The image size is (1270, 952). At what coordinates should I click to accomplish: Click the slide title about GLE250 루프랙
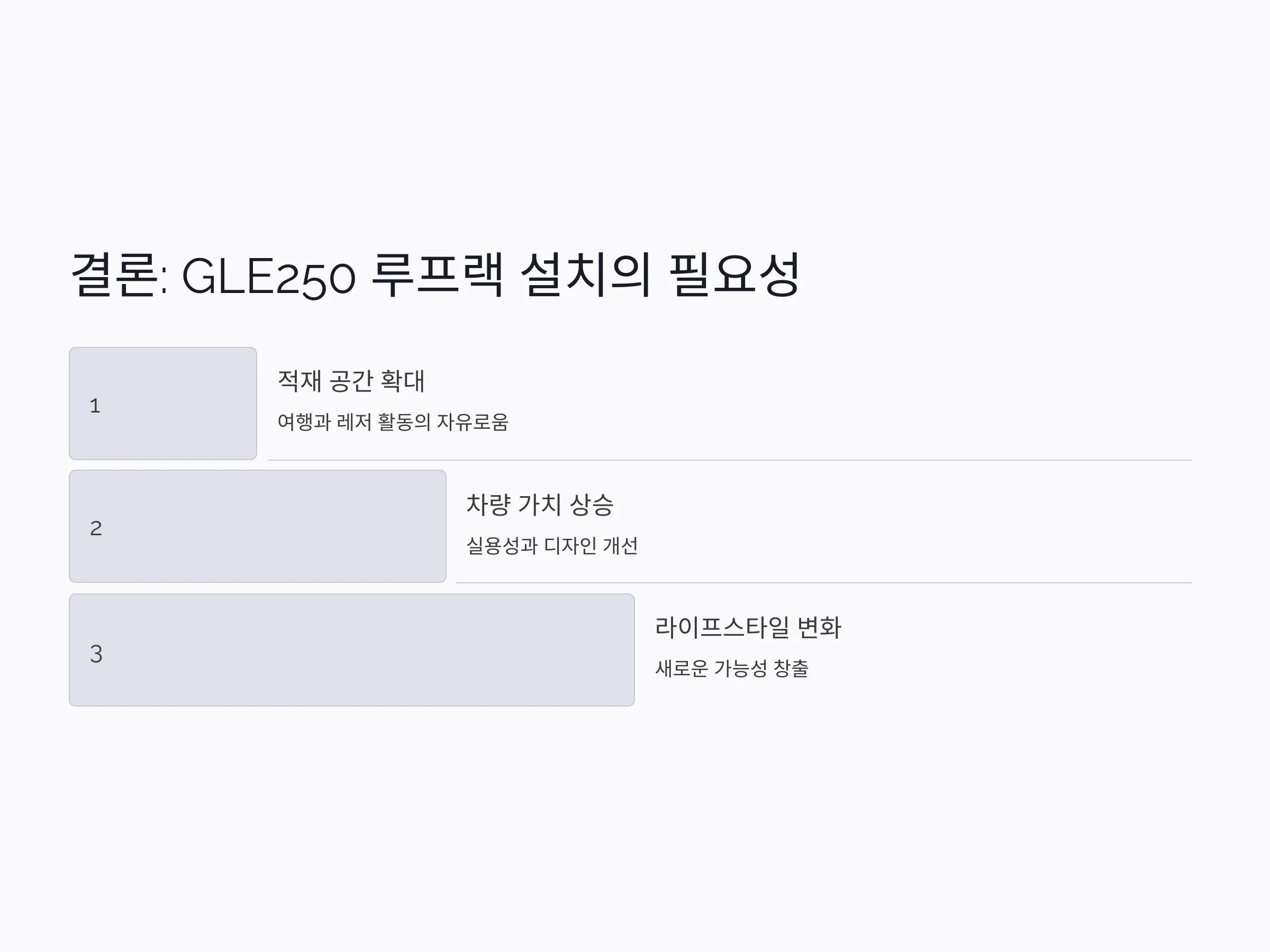pyautogui.click(x=435, y=276)
